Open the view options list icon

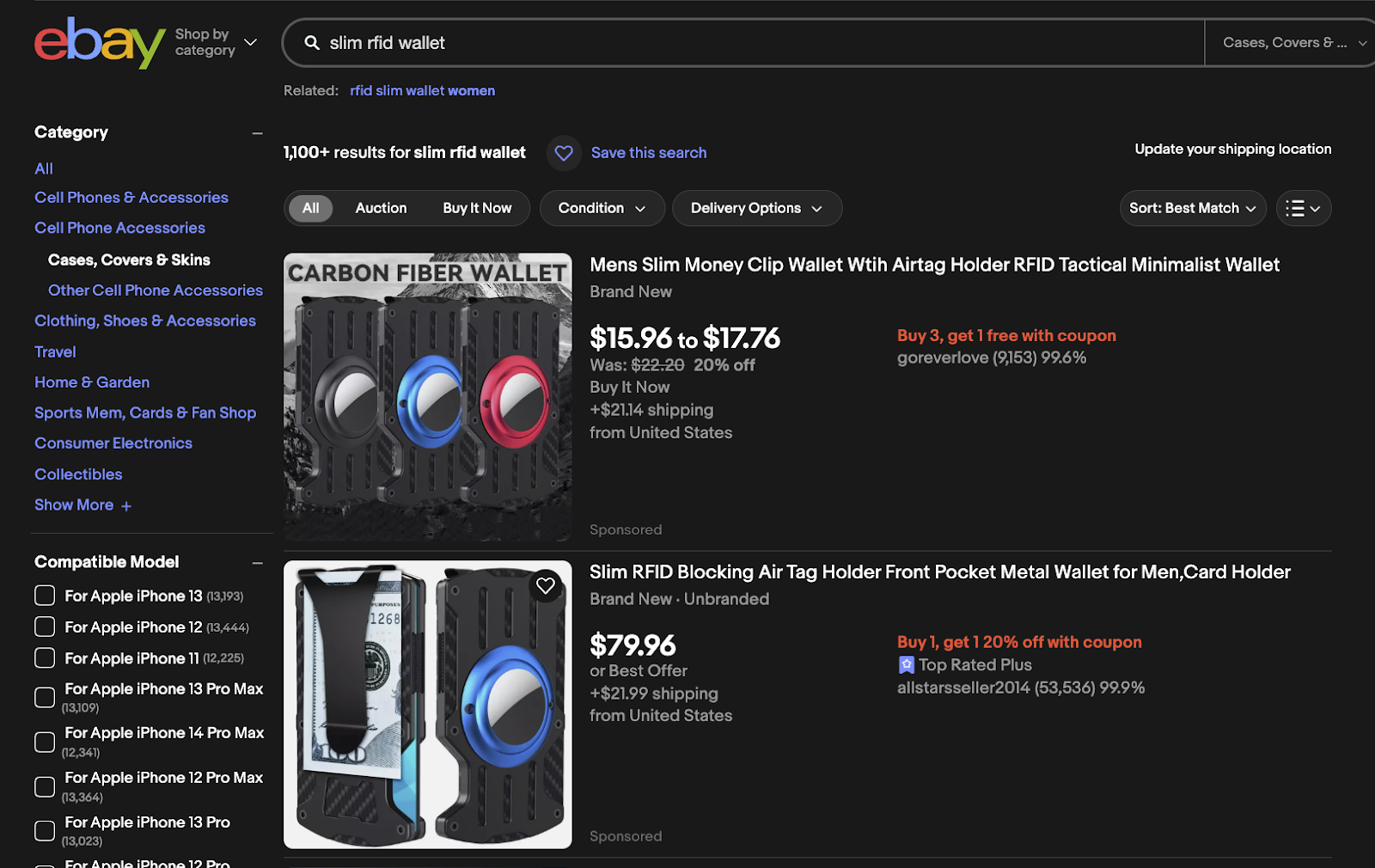[x=1303, y=208]
